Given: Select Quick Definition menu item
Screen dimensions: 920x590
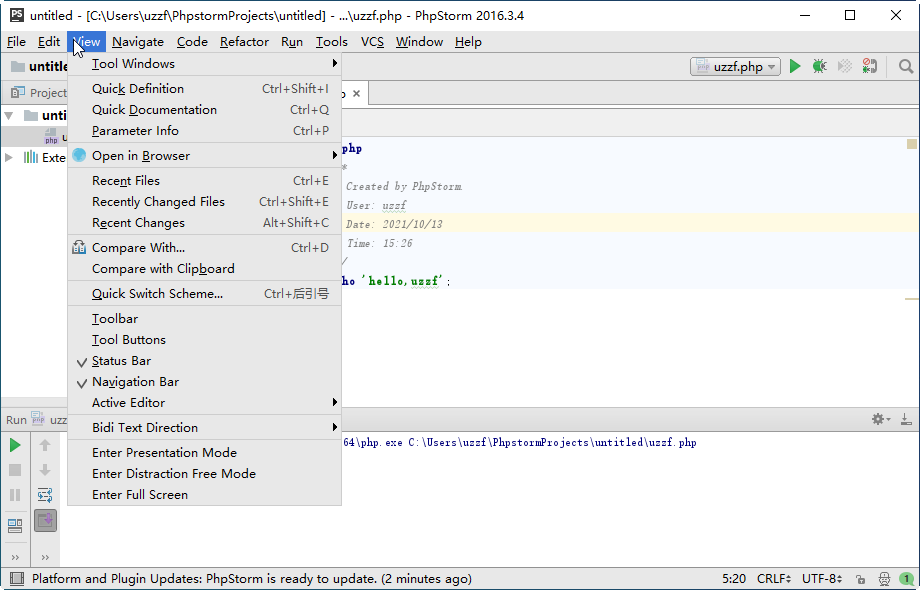Looking at the screenshot, I should click(204, 89).
